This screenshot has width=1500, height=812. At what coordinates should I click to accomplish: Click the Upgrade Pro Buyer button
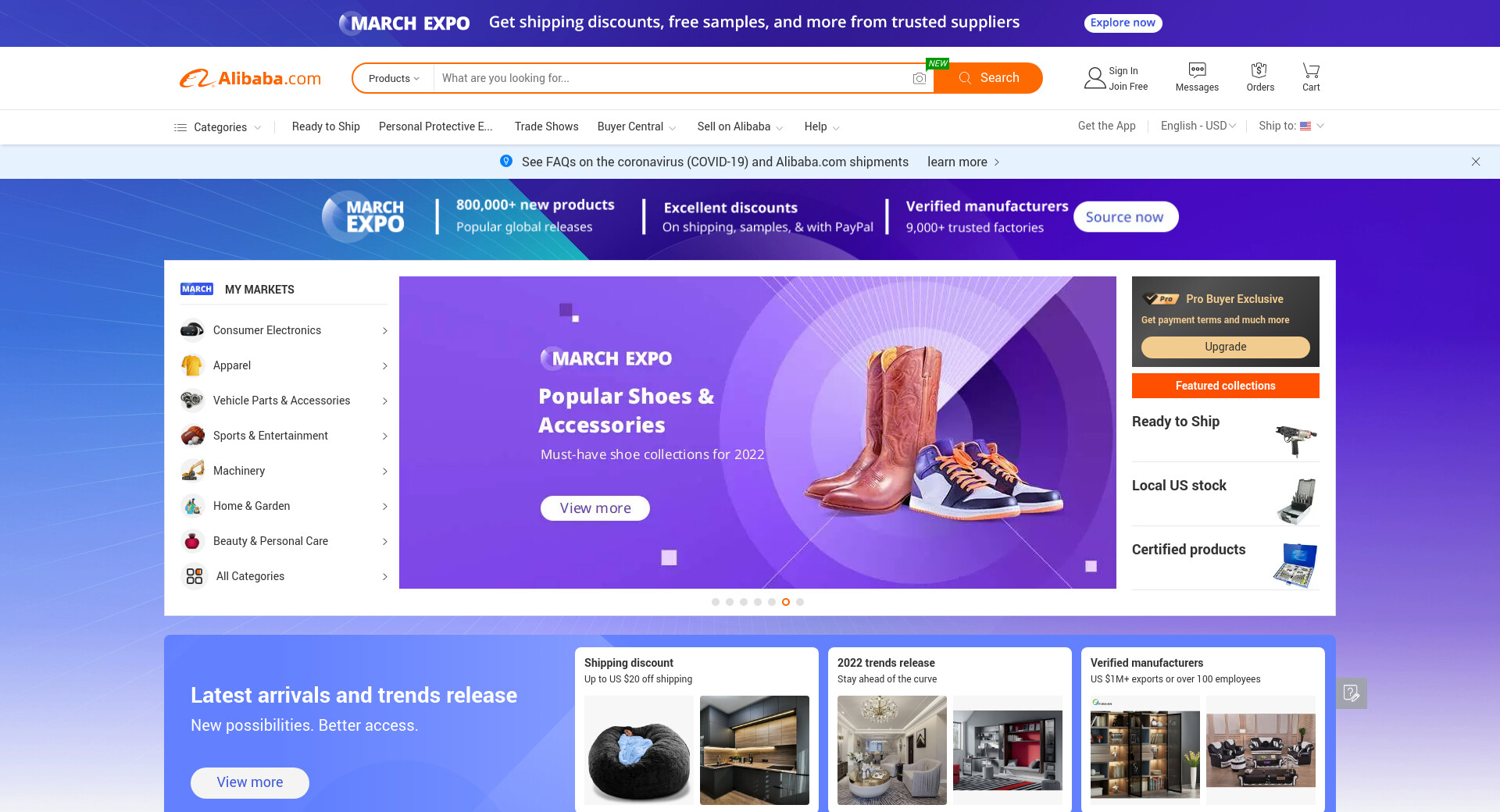(x=1225, y=347)
